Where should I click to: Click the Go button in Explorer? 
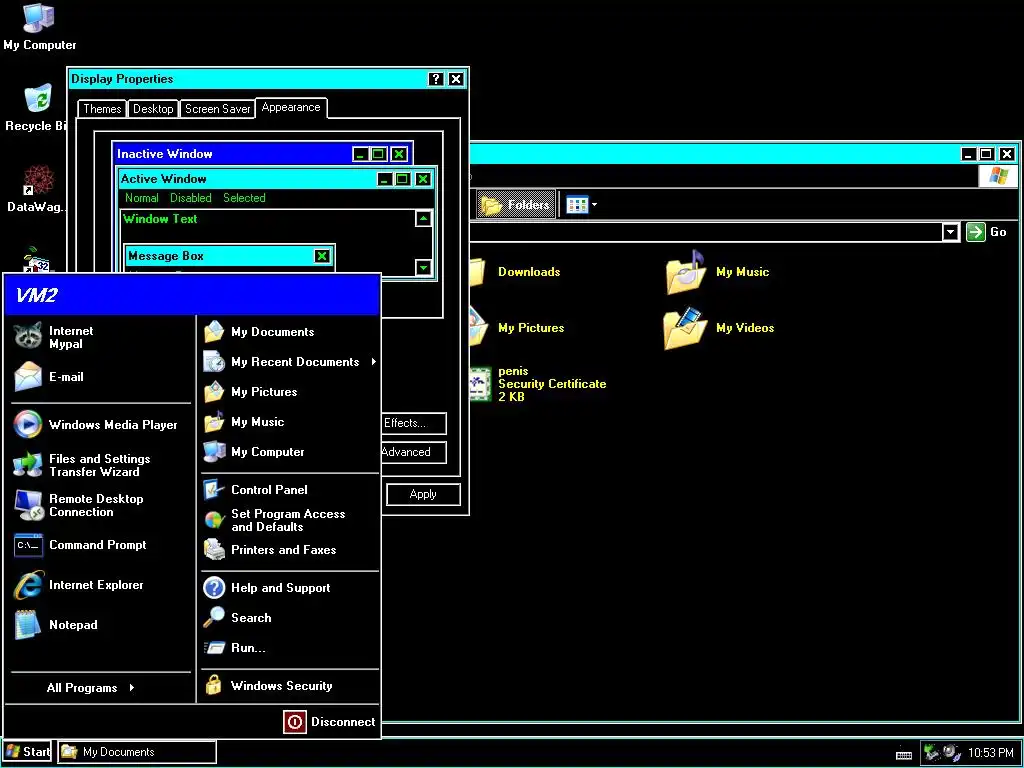pyautogui.click(x=987, y=232)
